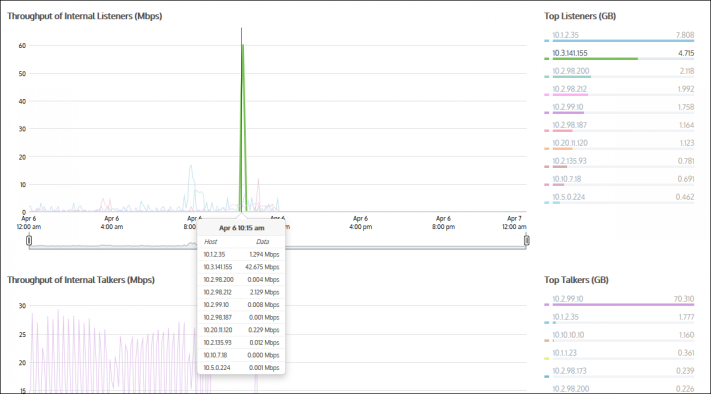This screenshot has width=711, height=394.
Task: Select the 10.2.98.187 listener entry
Action: tap(619, 126)
